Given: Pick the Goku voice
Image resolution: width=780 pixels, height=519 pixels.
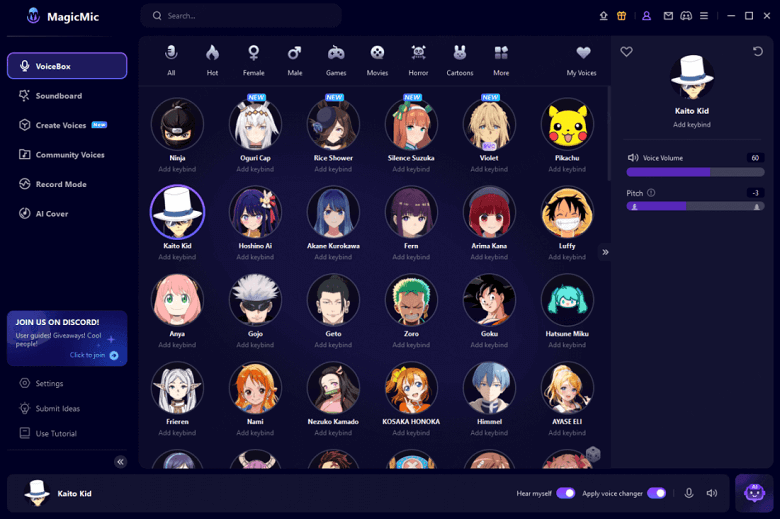Looking at the screenshot, I should (489, 300).
